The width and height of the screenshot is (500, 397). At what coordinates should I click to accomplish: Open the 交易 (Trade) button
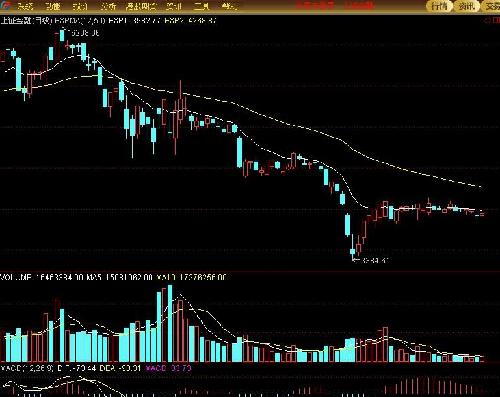[491, 6]
